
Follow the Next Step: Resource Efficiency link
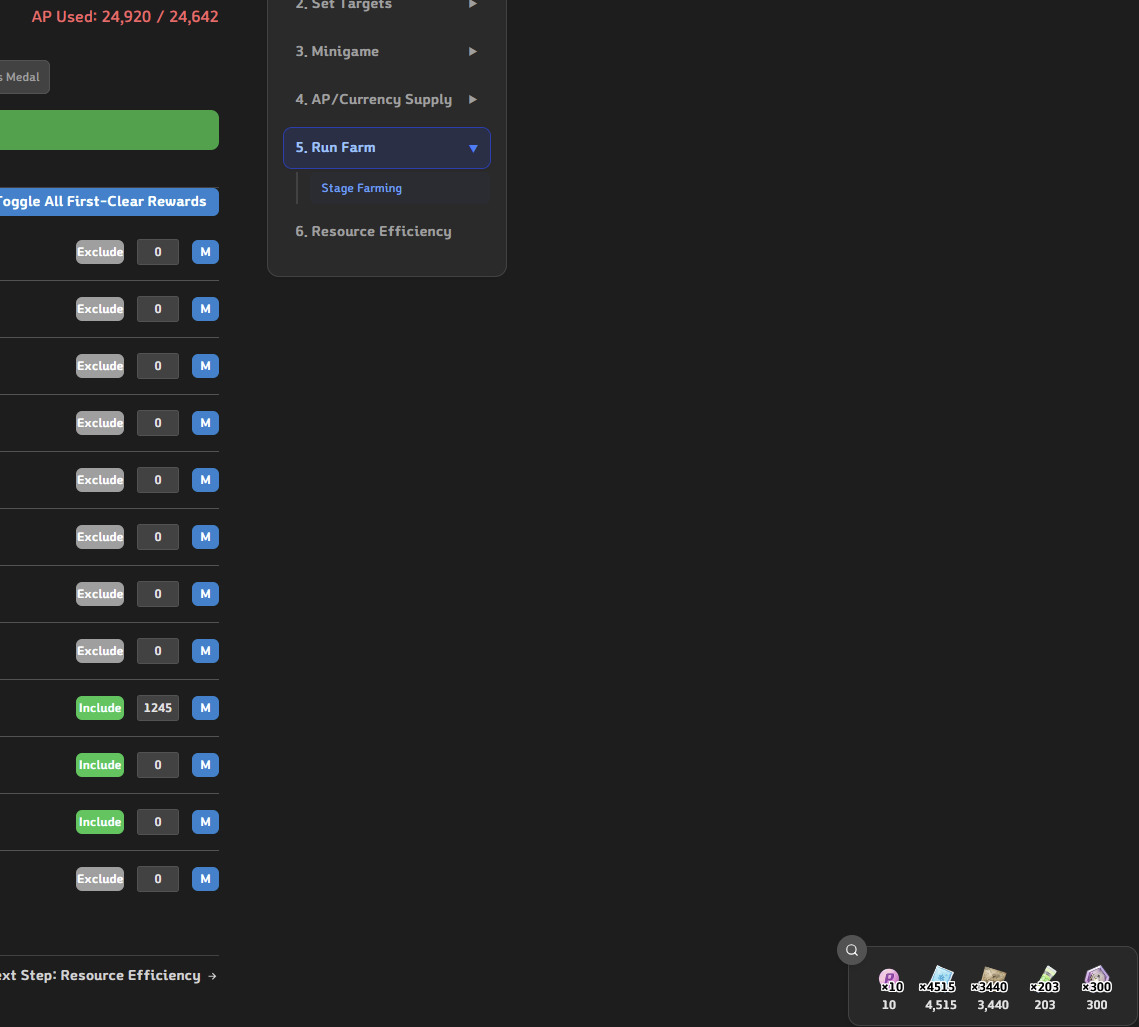coord(108,975)
